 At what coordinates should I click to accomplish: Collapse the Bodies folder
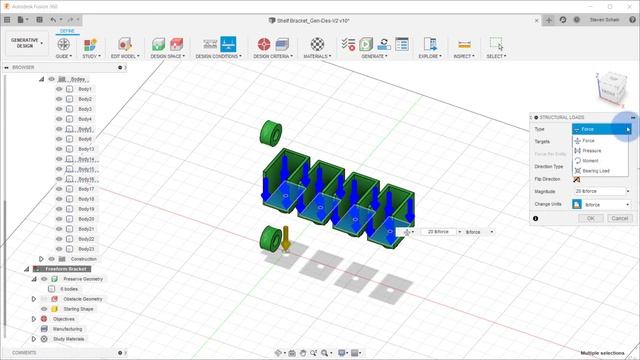click(41, 79)
